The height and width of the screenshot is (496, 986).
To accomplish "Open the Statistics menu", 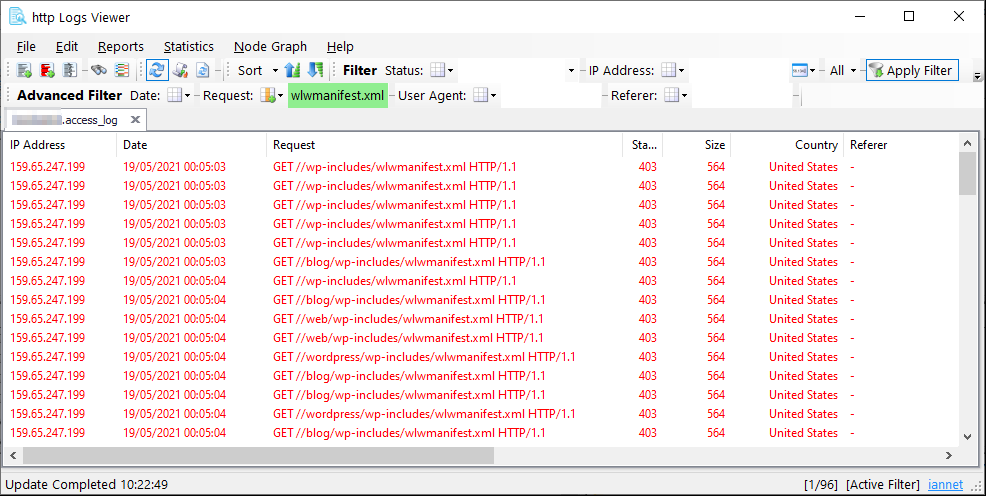I will coord(188,46).
